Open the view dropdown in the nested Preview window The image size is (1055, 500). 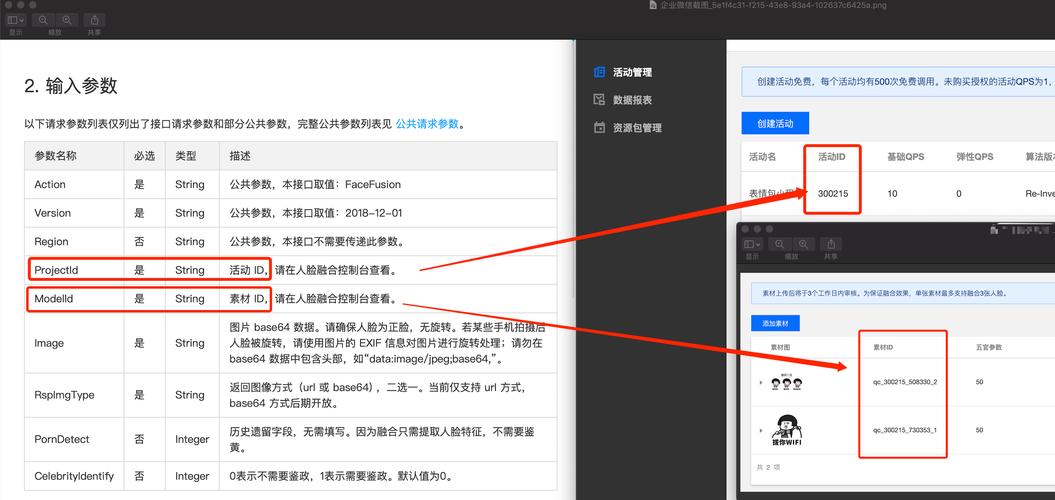click(x=754, y=244)
